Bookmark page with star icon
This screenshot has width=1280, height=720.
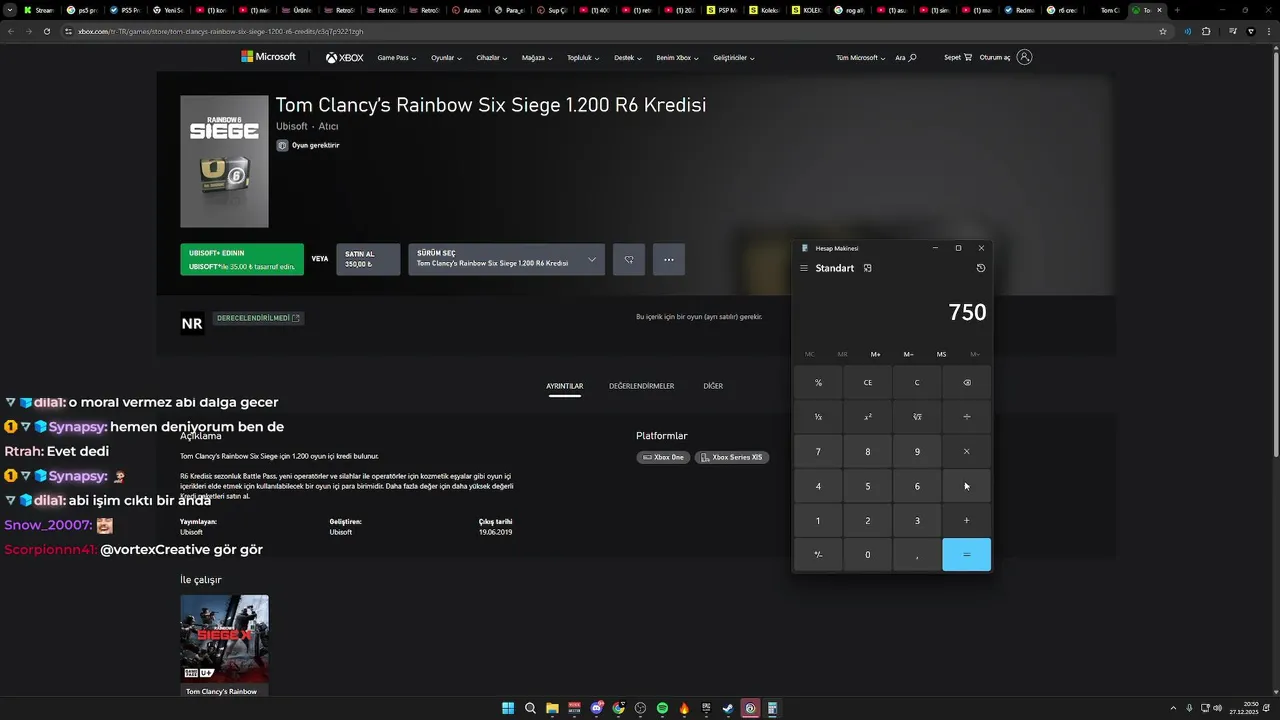[x=1162, y=31]
